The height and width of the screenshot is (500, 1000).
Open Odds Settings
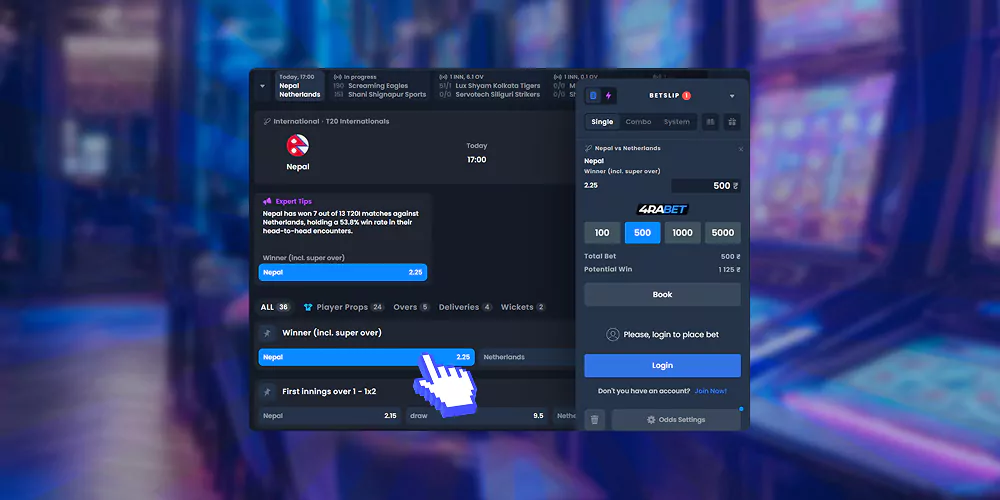tap(676, 420)
